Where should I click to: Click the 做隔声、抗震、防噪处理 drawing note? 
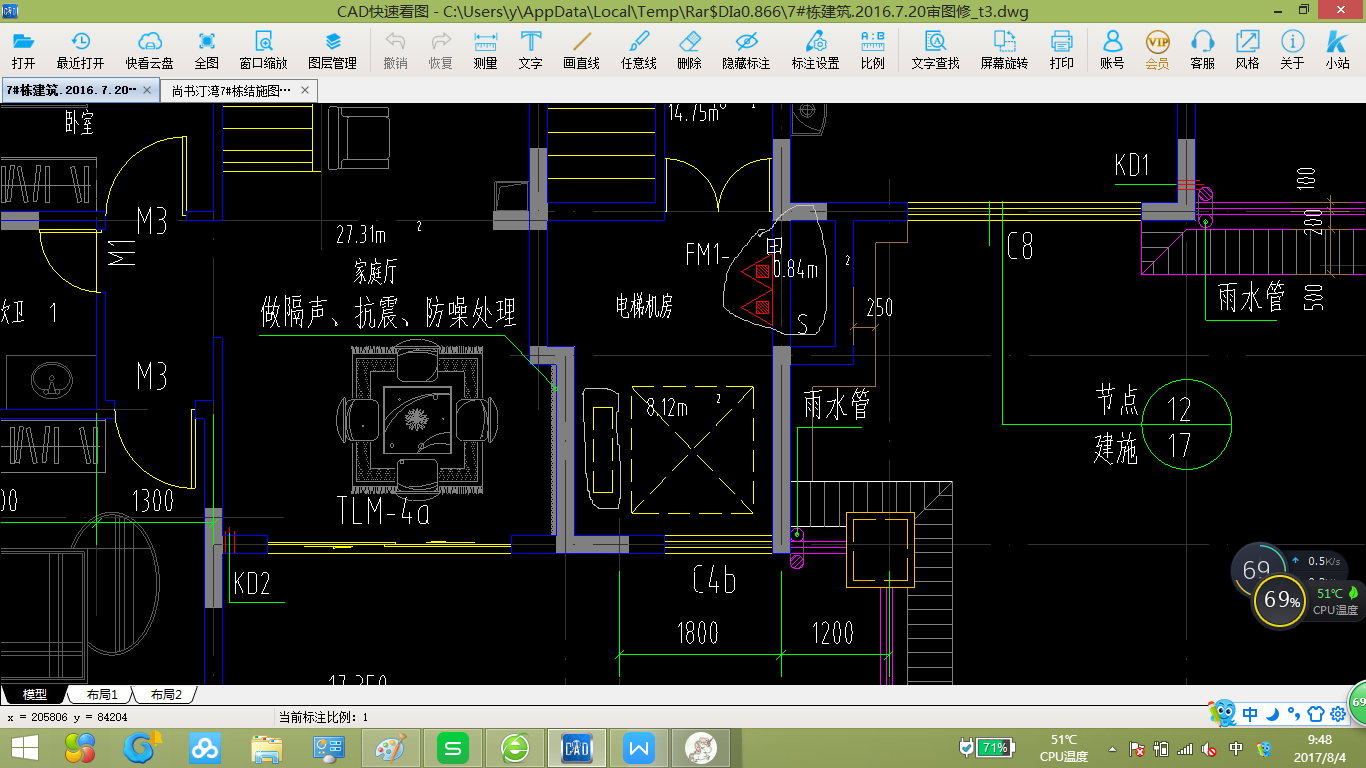pyautogui.click(x=388, y=313)
